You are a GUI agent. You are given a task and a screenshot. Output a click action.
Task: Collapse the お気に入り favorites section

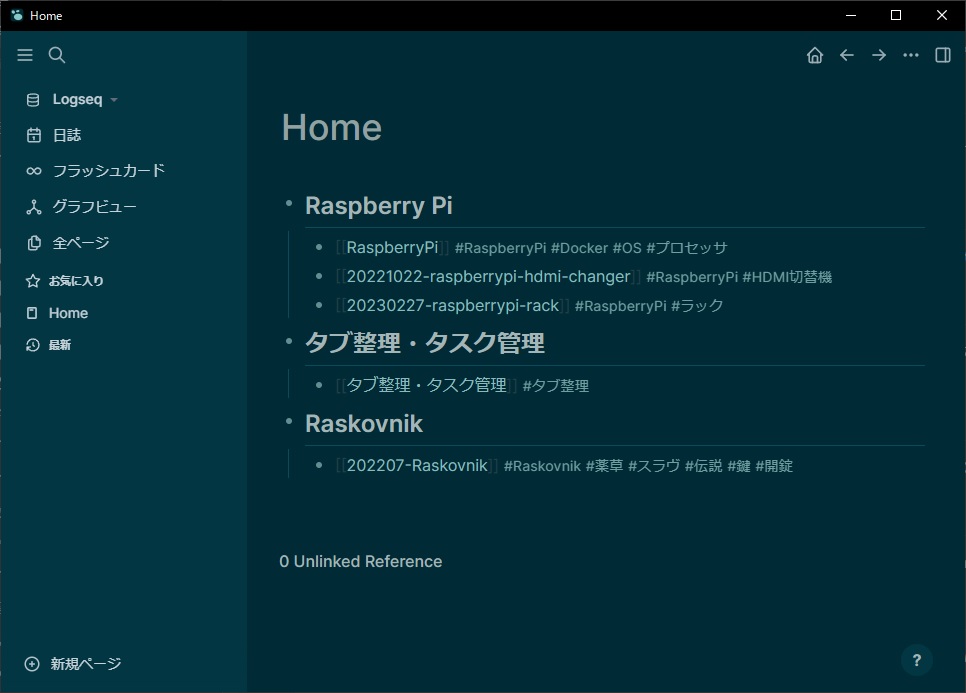(76, 281)
